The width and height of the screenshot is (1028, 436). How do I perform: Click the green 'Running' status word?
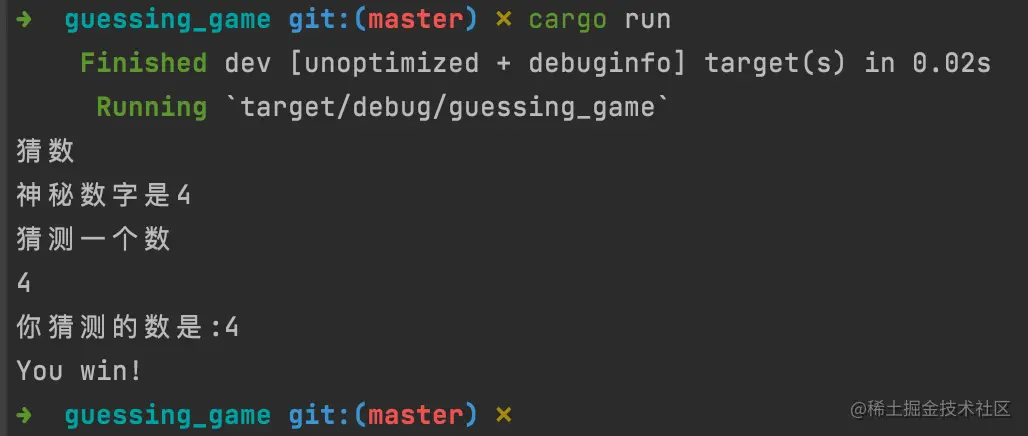pos(152,107)
